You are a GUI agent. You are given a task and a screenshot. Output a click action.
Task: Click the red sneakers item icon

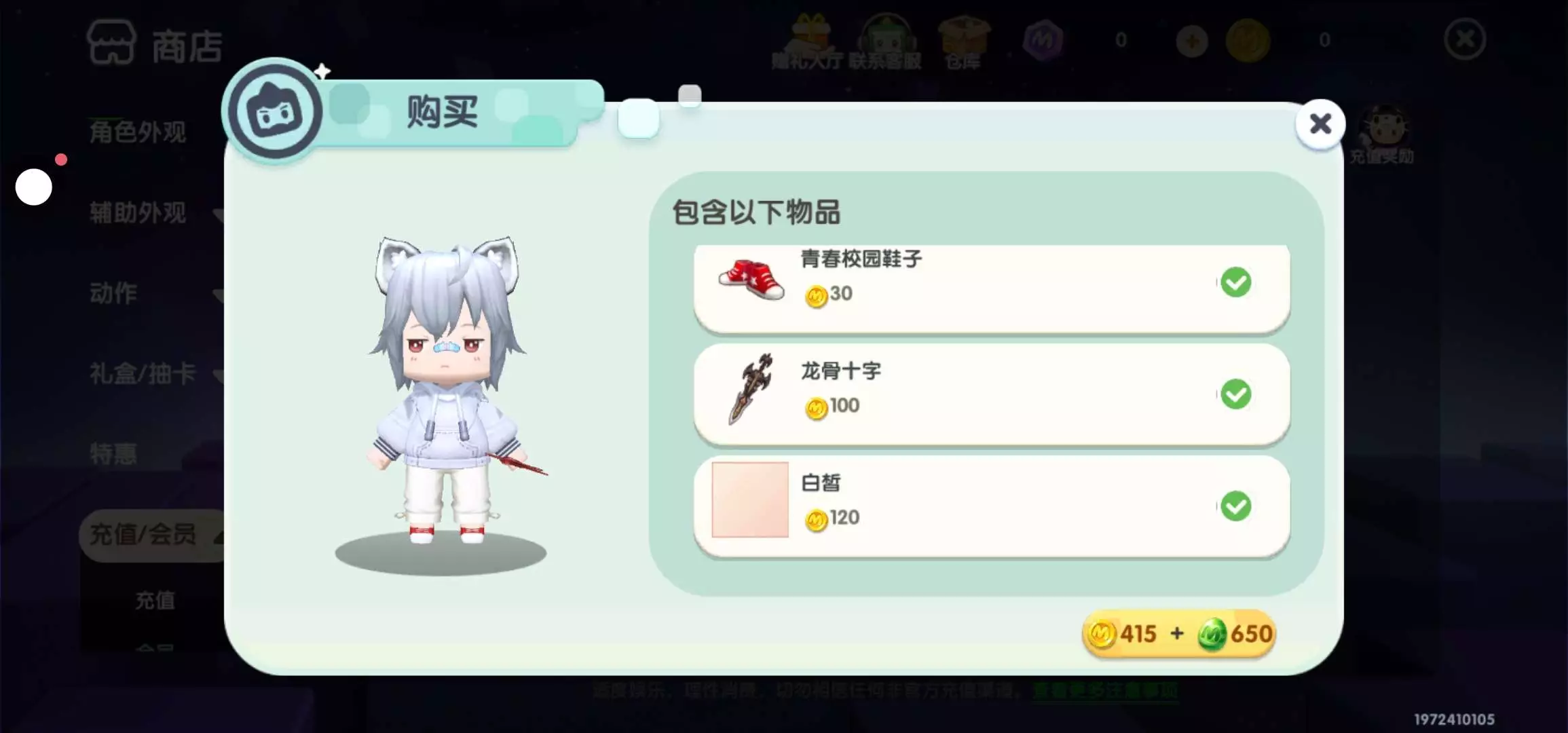(x=751, y=279)
